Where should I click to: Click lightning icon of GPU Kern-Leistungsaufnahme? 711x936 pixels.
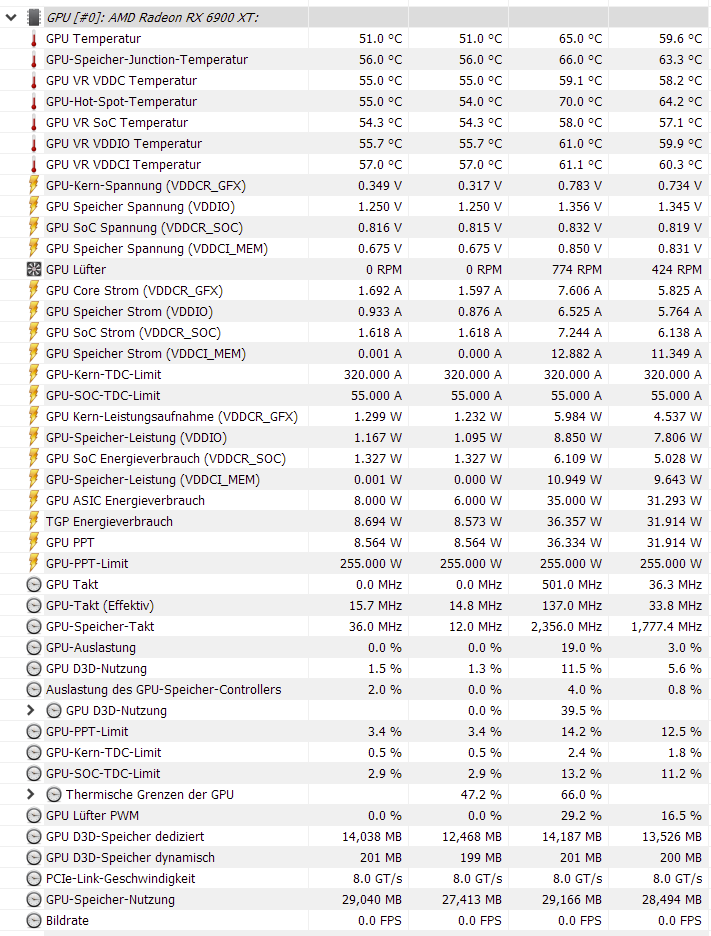[34, 417]
